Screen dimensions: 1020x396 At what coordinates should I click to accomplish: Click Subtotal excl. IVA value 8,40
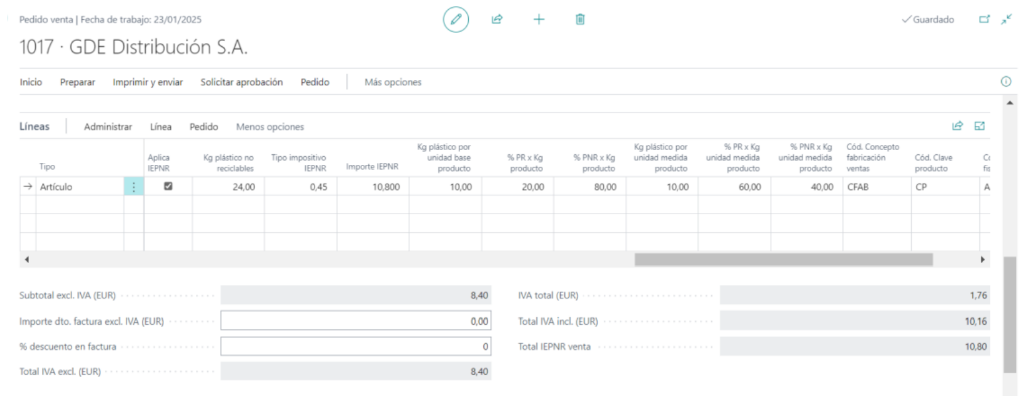point(356,295)
